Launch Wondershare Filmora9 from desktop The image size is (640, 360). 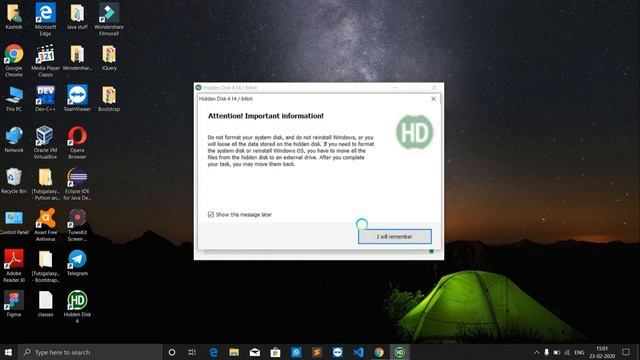109,19
